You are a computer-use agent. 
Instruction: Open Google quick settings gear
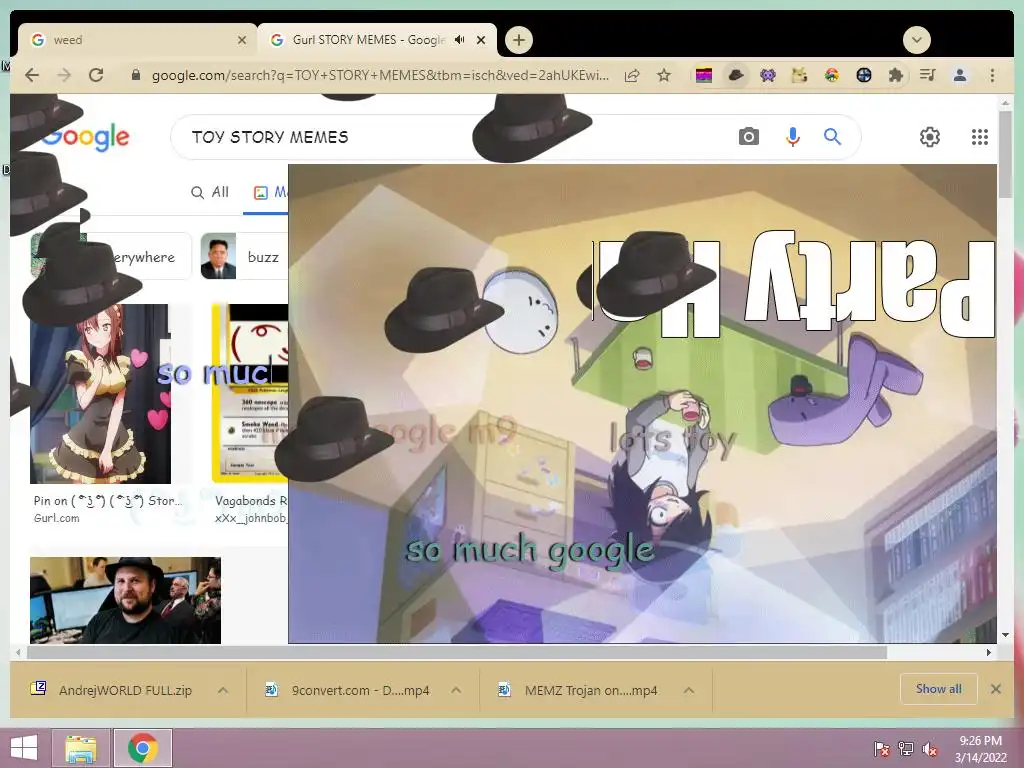pos(929,136)
